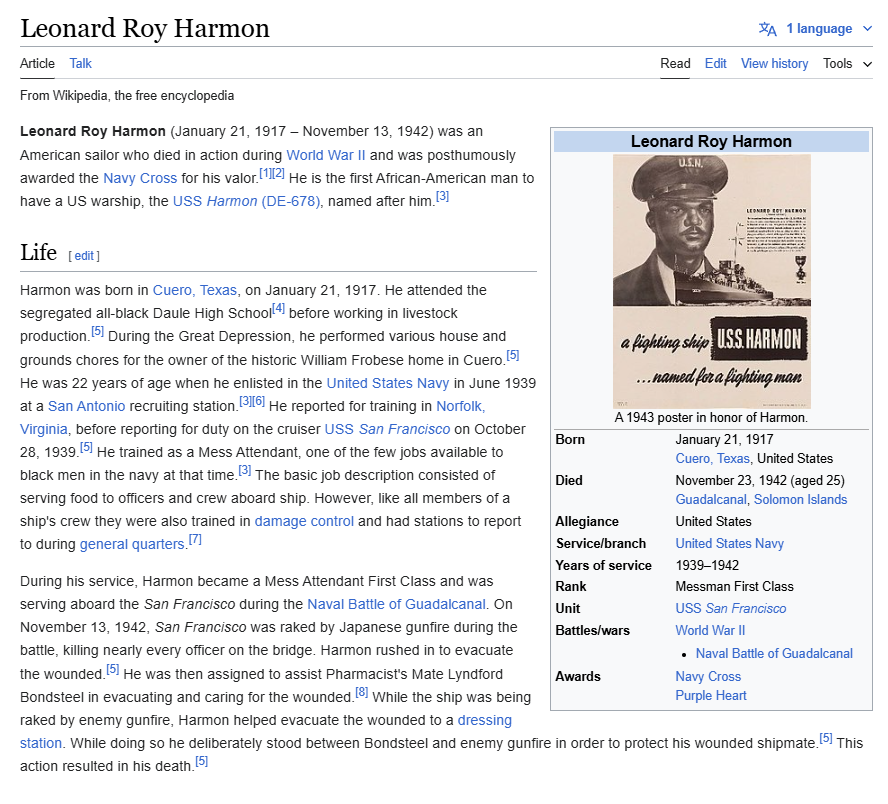Screen dimensions: 888x804
Task: Edit the Life section
Action: [84, 256]
